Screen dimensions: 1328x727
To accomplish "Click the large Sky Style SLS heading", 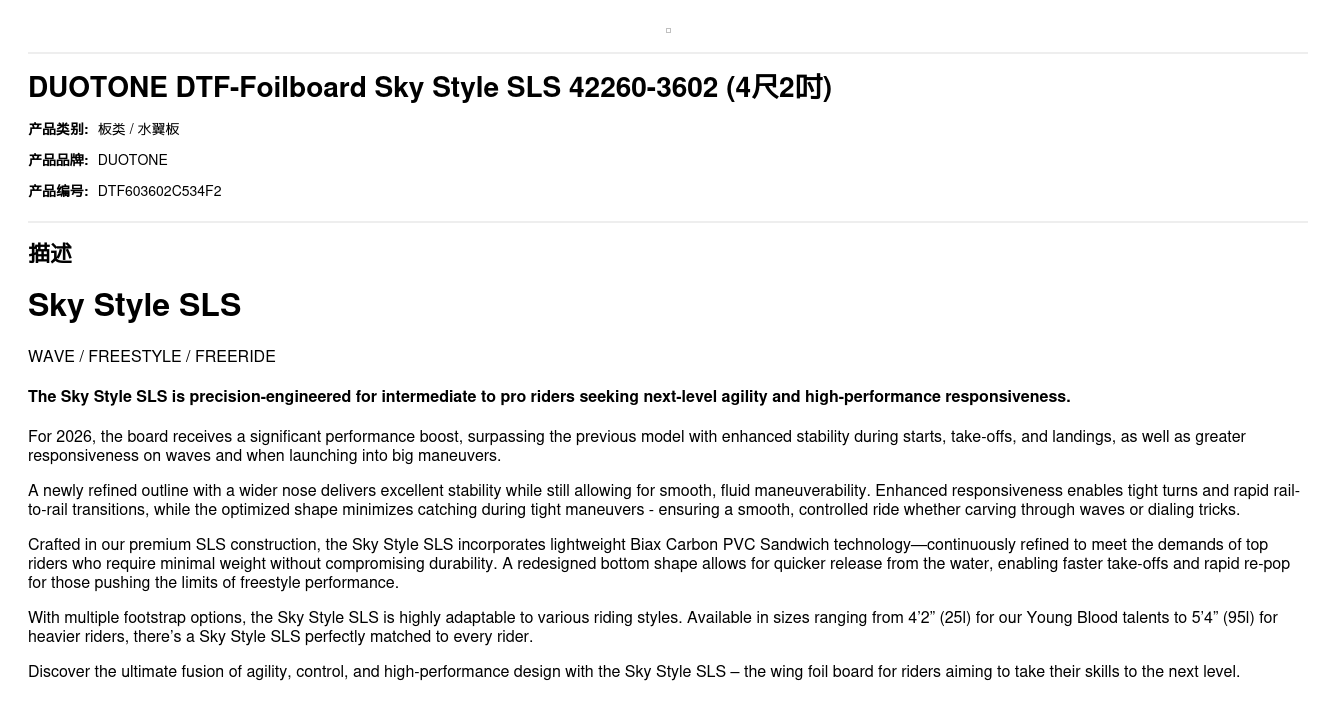I will click(x=134, y=305).
